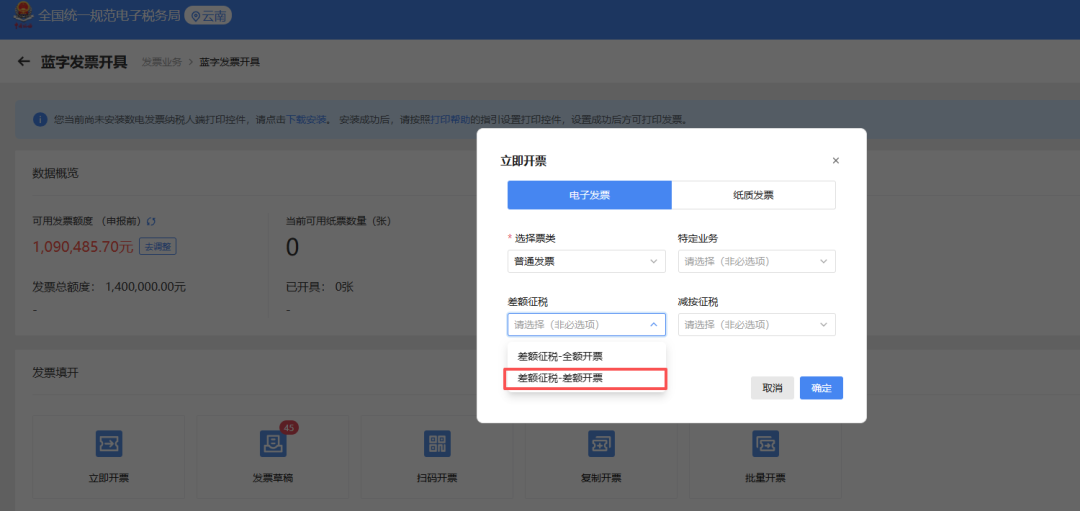
Task: Click the 取消 button
Action: click(772, 388)
